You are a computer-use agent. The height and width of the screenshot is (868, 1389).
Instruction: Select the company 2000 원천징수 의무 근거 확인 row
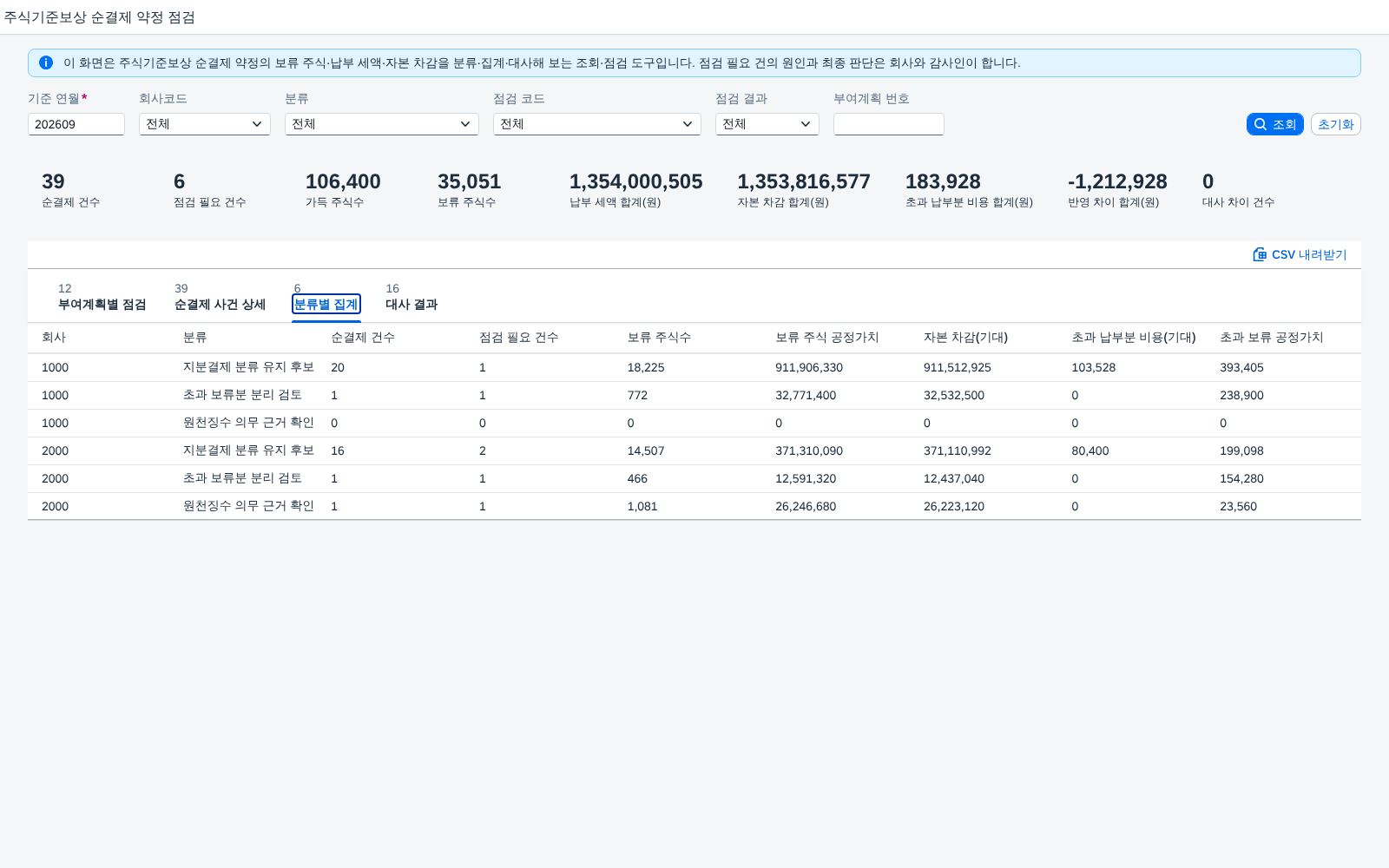tap(694, 506)
